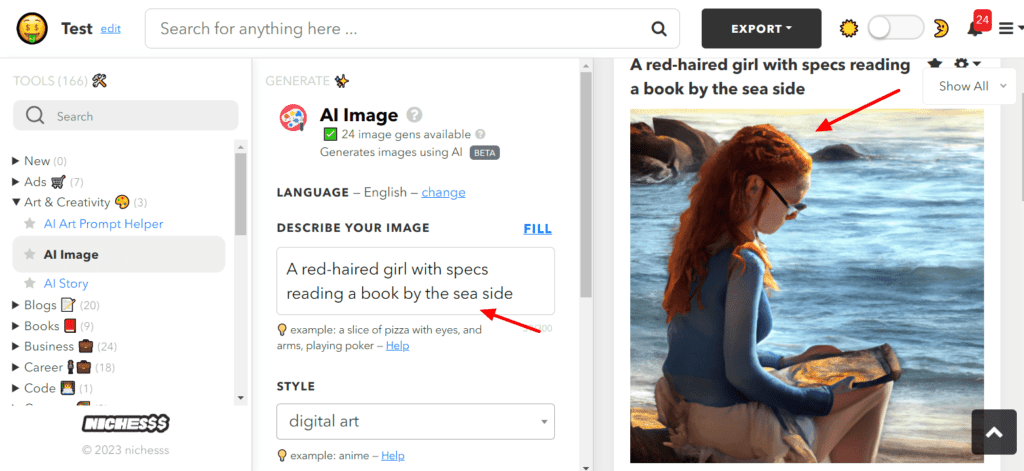
Task: Click the Help link under style example
Action: (393, 455)
